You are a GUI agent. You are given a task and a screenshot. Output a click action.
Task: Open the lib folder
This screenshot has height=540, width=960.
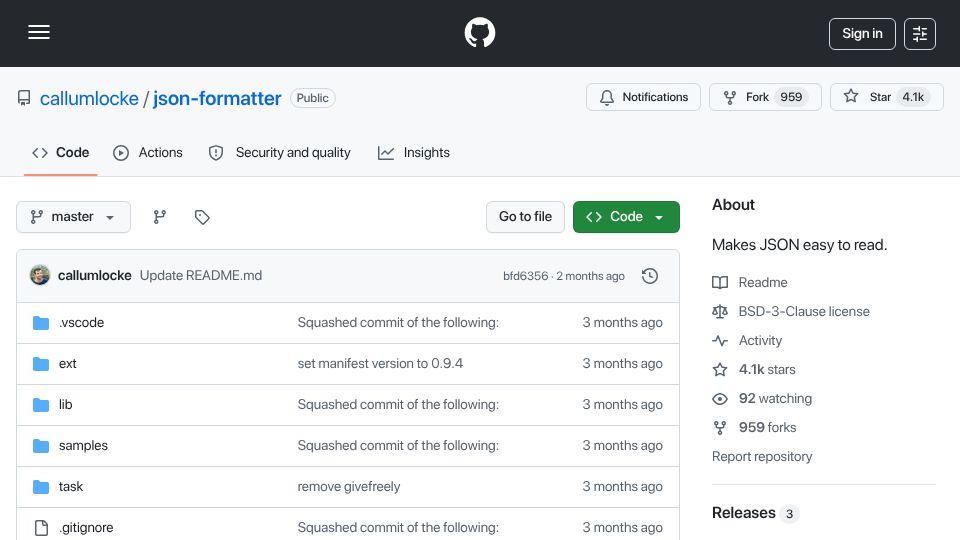click(x=66, y=405)
